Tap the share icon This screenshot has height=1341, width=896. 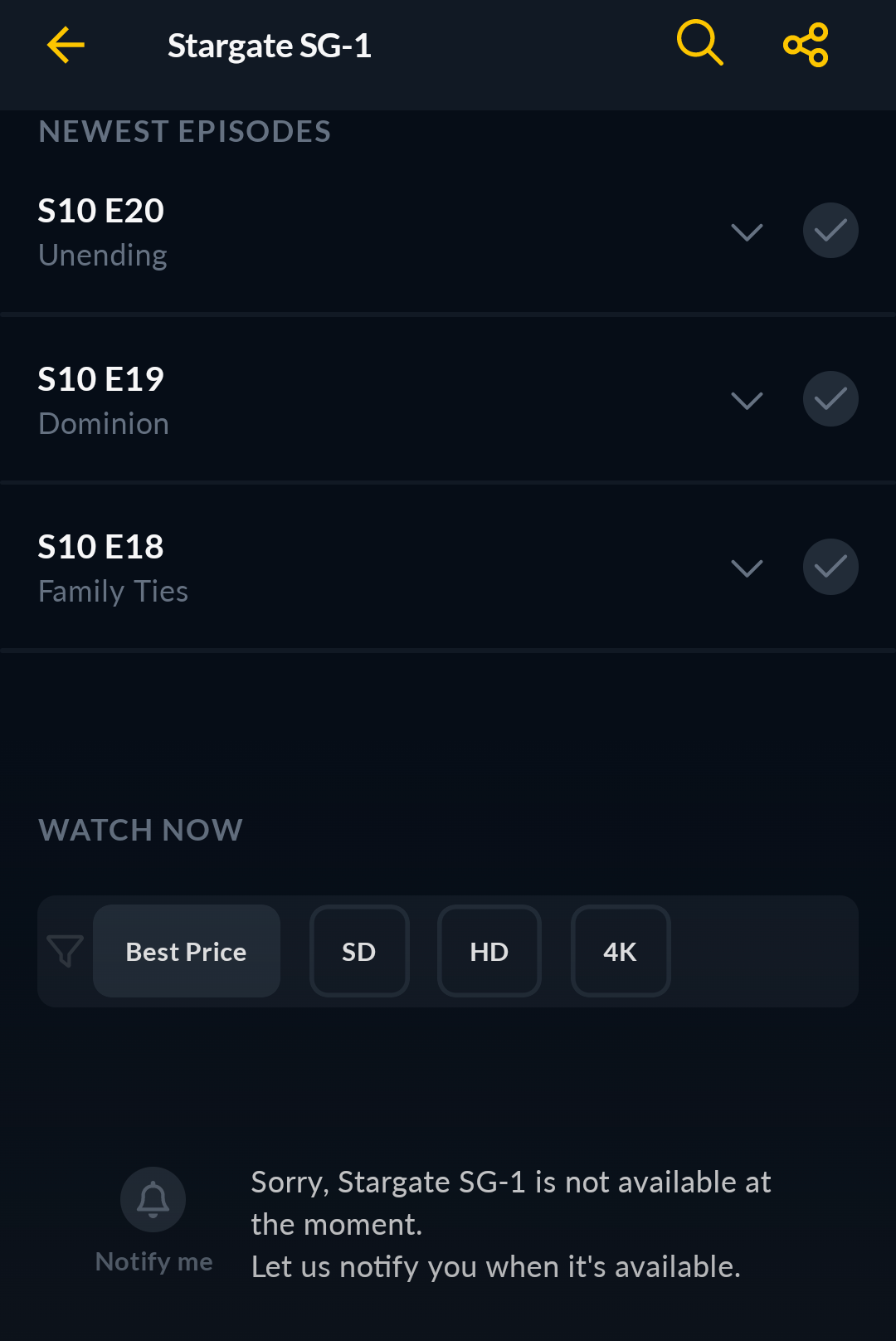coord(806,45)
